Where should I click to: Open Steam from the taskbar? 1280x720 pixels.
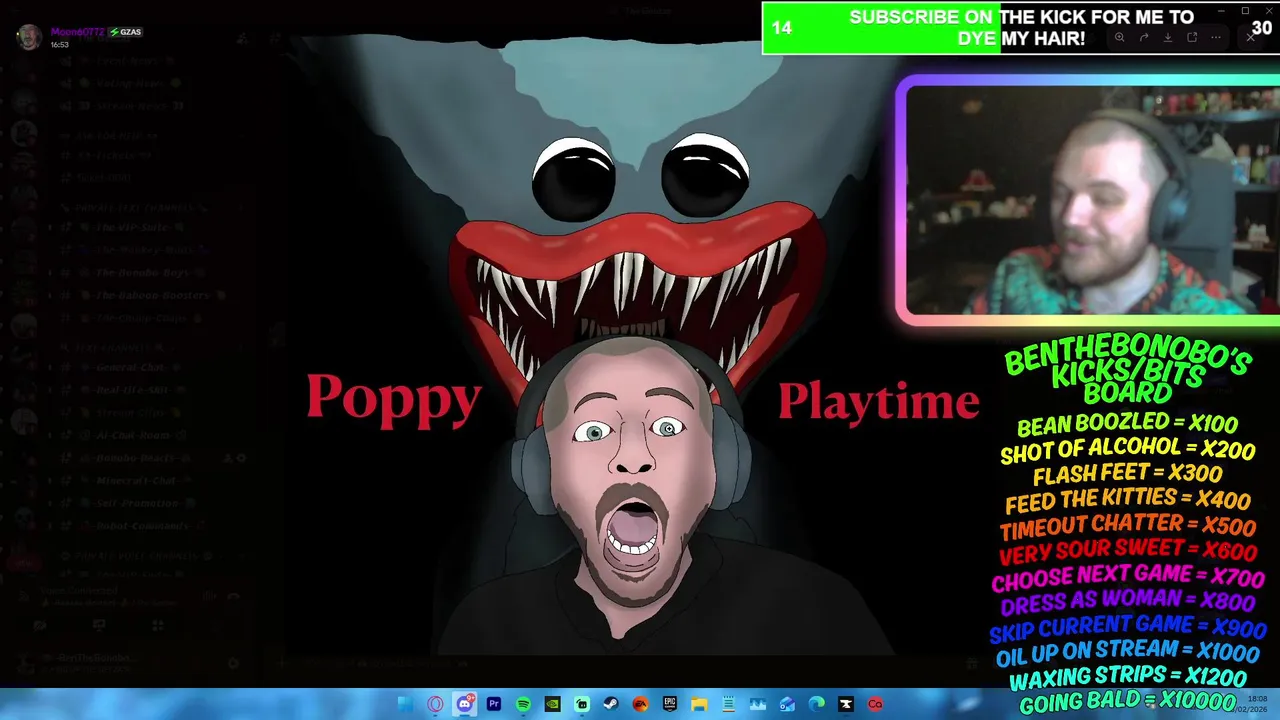[x=611, y=704]
